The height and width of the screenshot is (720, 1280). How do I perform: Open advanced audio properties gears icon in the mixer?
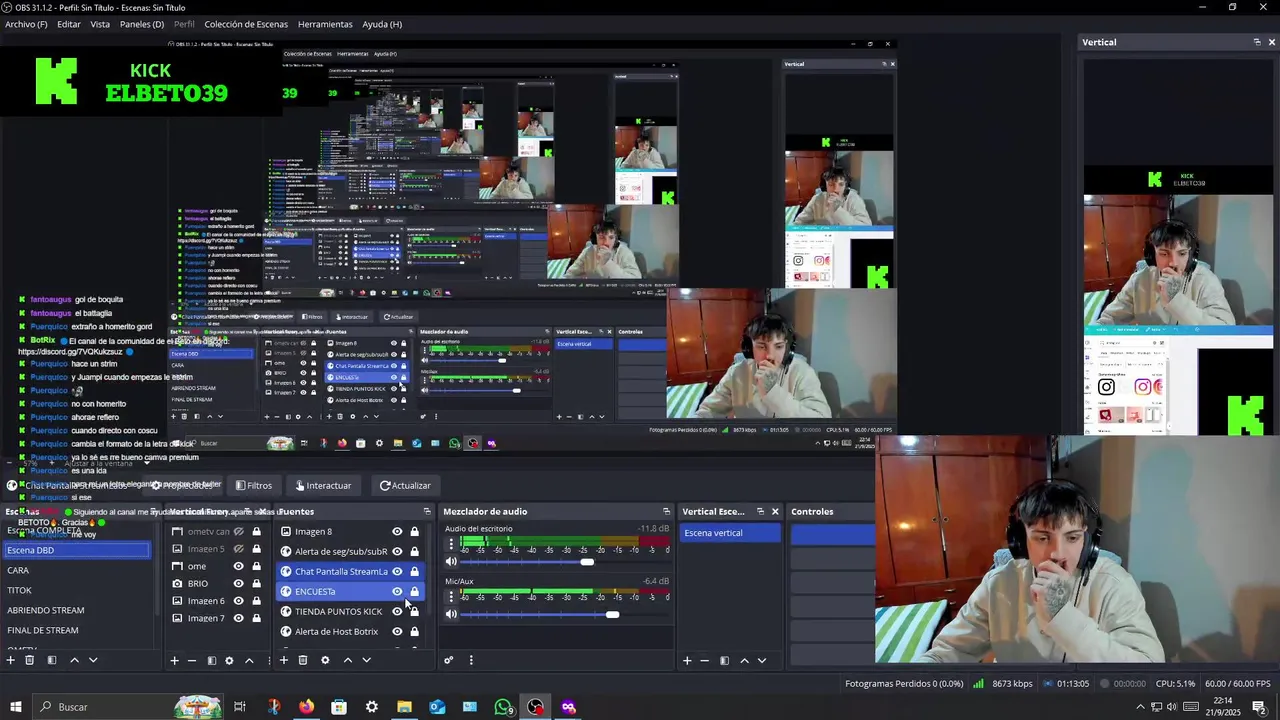[x=449, y=660]
